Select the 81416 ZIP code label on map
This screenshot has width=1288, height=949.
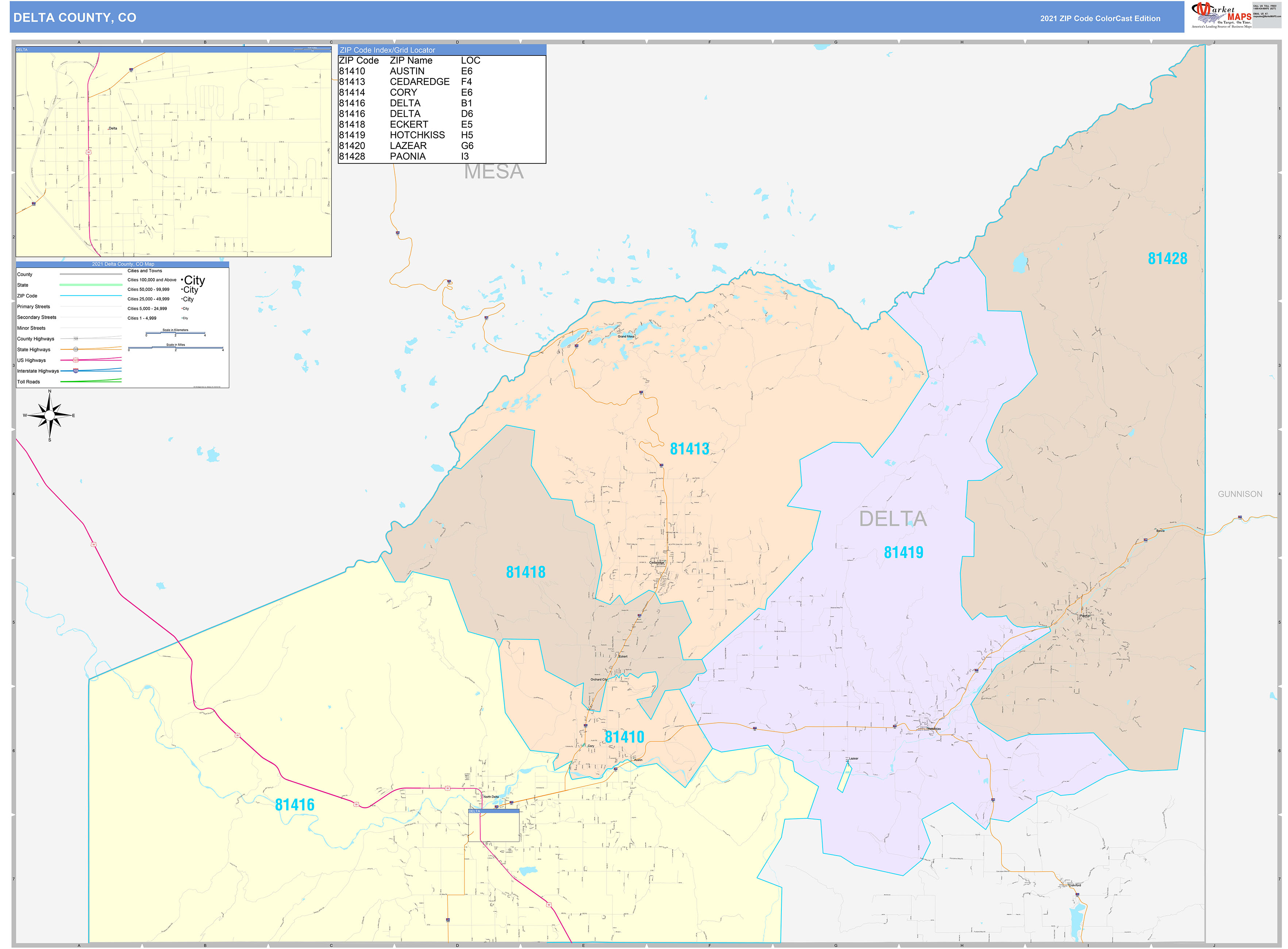pyautogui.click(x=294, y=805)
